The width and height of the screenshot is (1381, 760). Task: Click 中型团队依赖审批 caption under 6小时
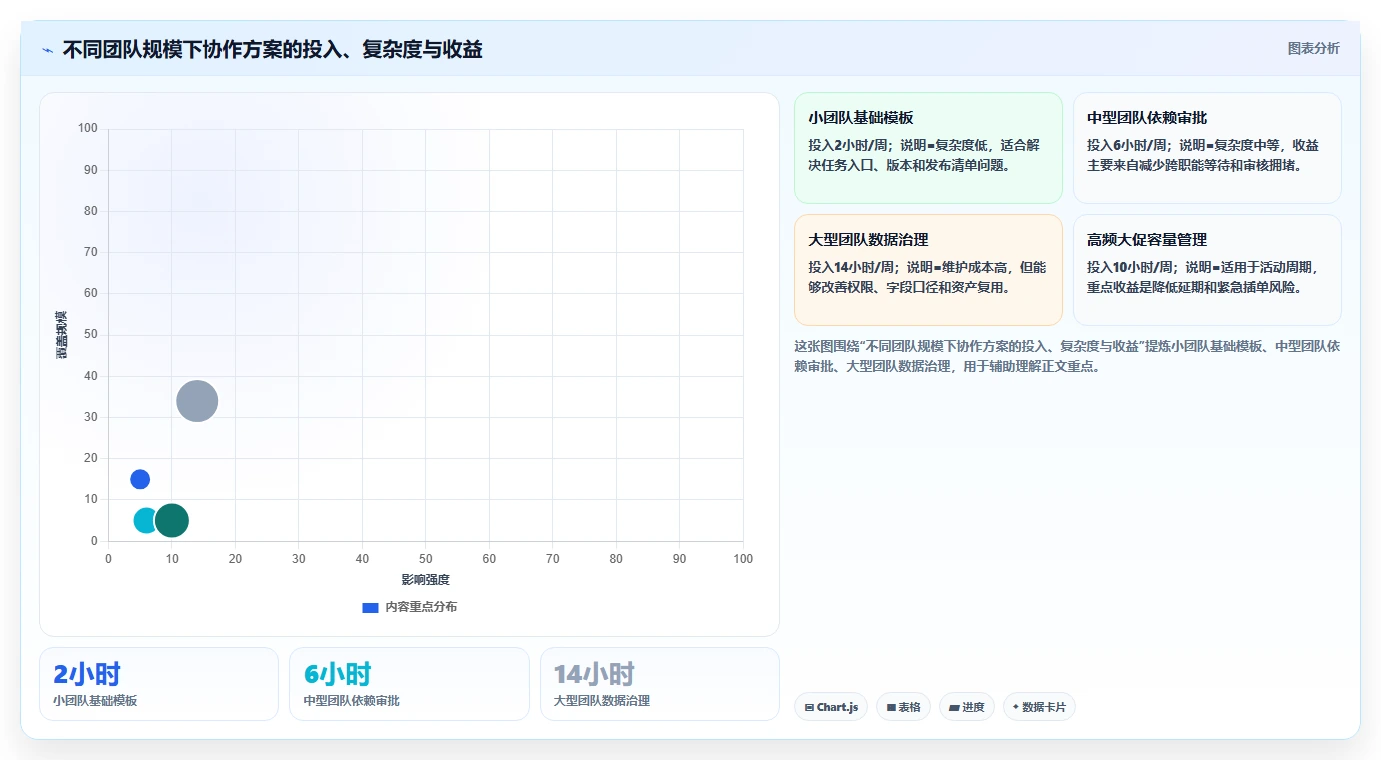(351, 701)
